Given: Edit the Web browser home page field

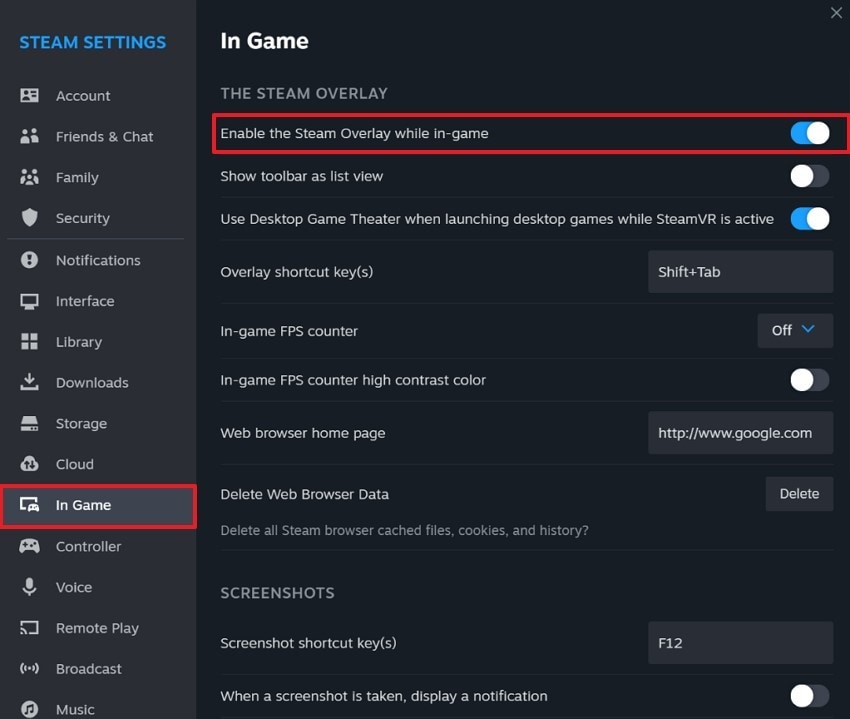Looking at the screenshot, I should point(740,433).
